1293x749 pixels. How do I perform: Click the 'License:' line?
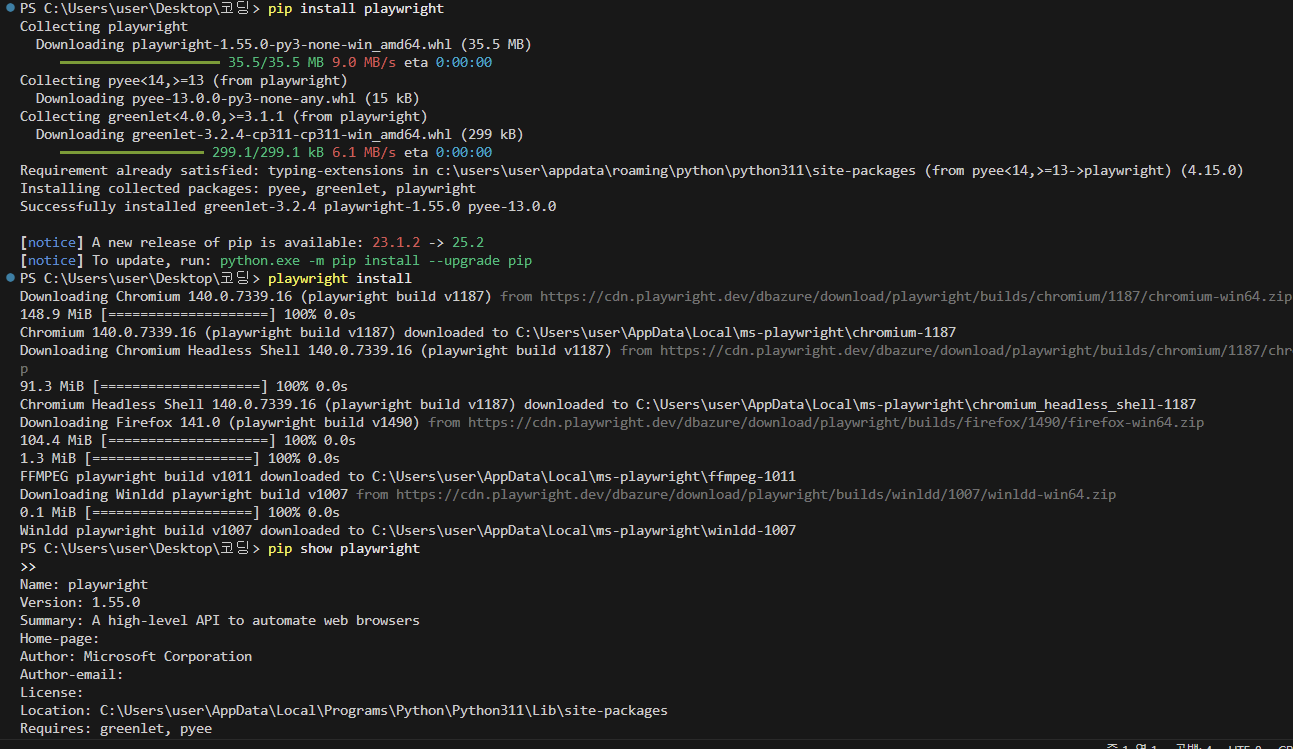(52, 692)
